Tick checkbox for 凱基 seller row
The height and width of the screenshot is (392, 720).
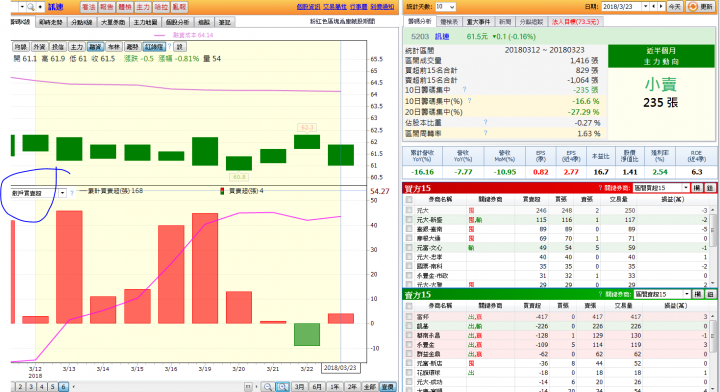coord(409,326)
